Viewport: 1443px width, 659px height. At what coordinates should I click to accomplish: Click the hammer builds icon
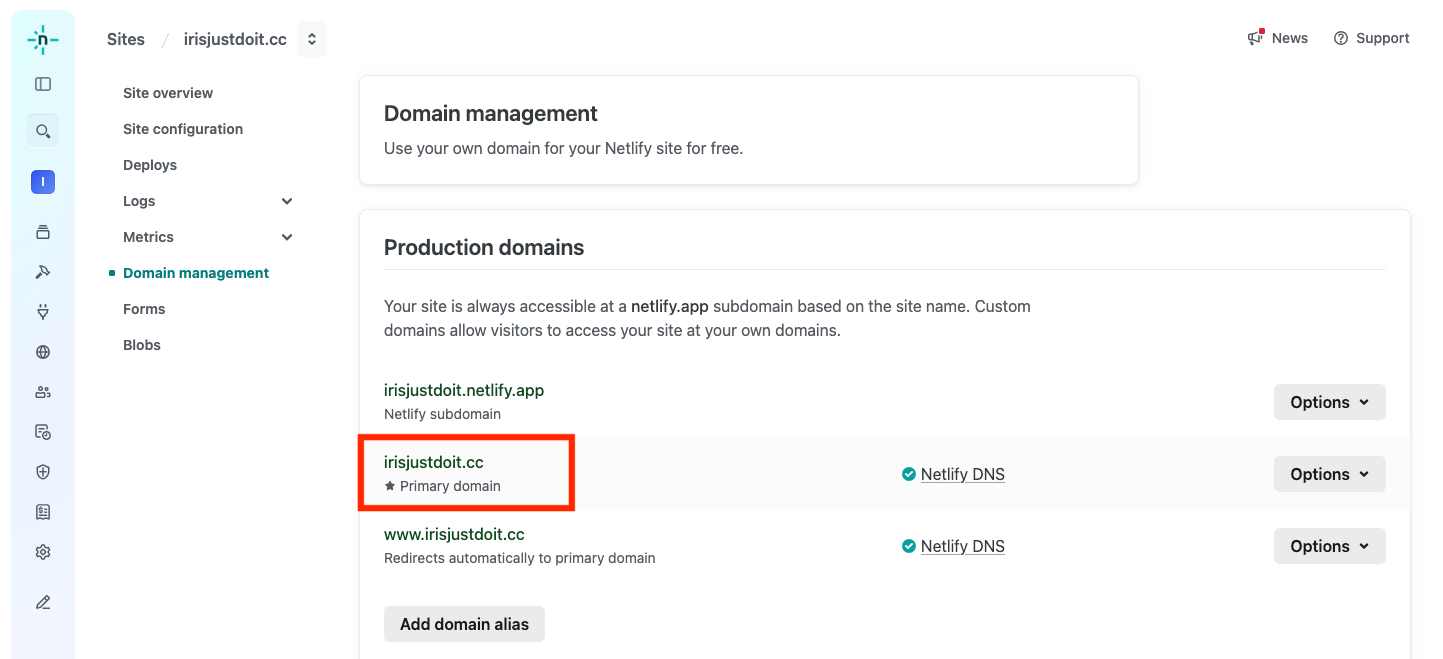[x=43, y=272]
